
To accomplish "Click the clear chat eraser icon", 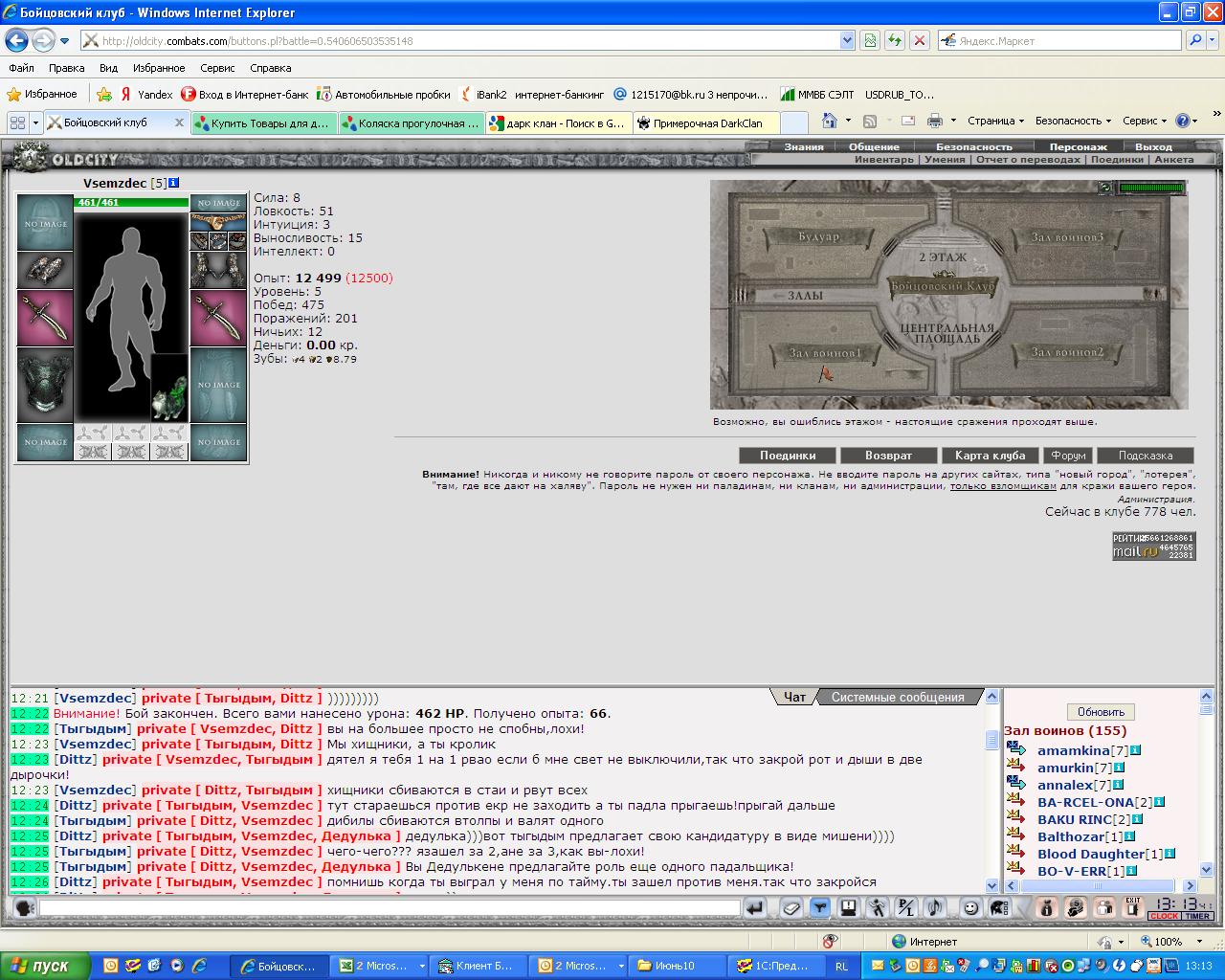I will coord(791,907).
